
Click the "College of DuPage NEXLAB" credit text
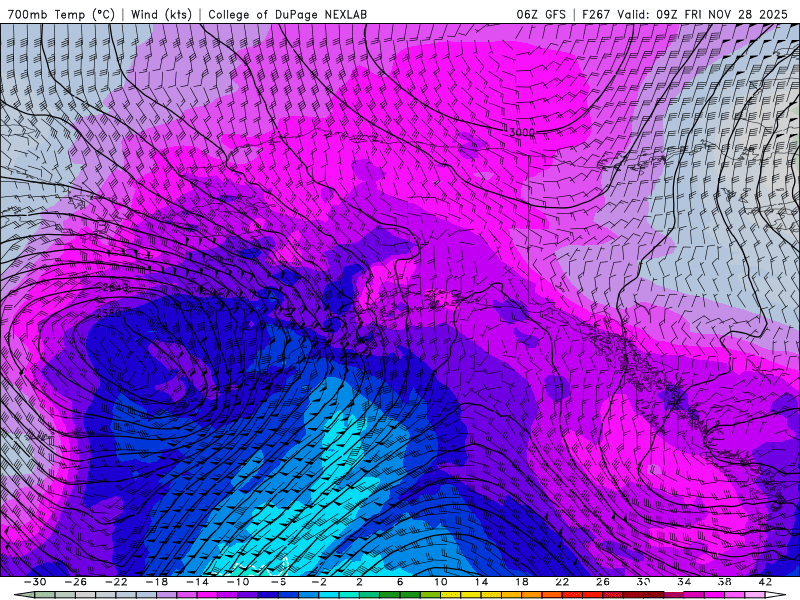point(287,14)
